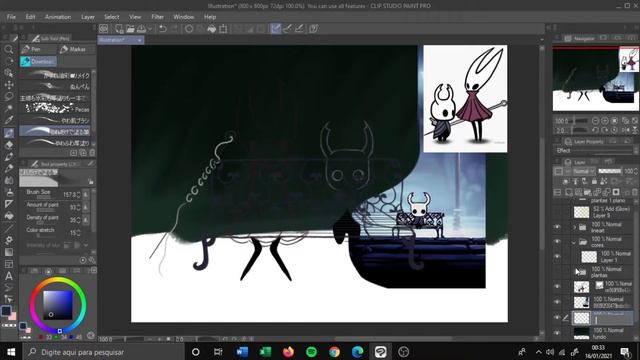This screenshot has height=360, width=640.
Task: Toggle the Lock layer icon
Action: [x=594, y=181]
